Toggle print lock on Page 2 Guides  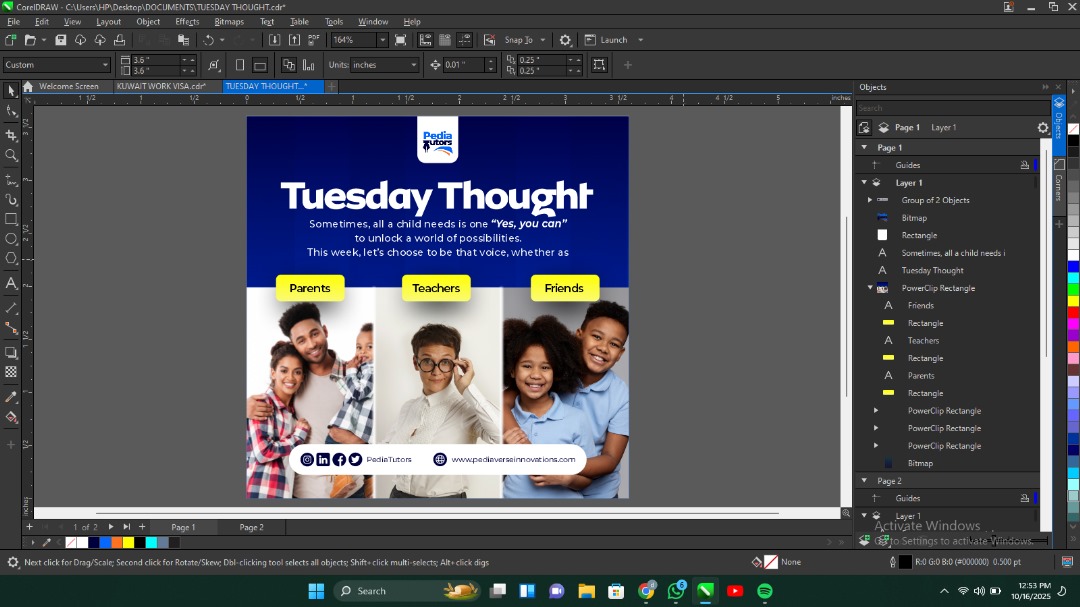coord(1024,498)
